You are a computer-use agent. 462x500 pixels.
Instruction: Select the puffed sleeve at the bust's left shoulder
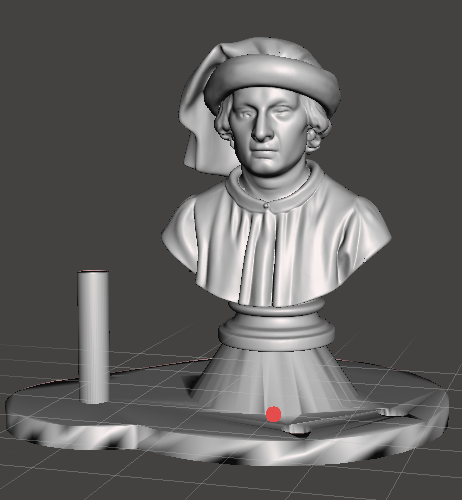tap(372, 230)
